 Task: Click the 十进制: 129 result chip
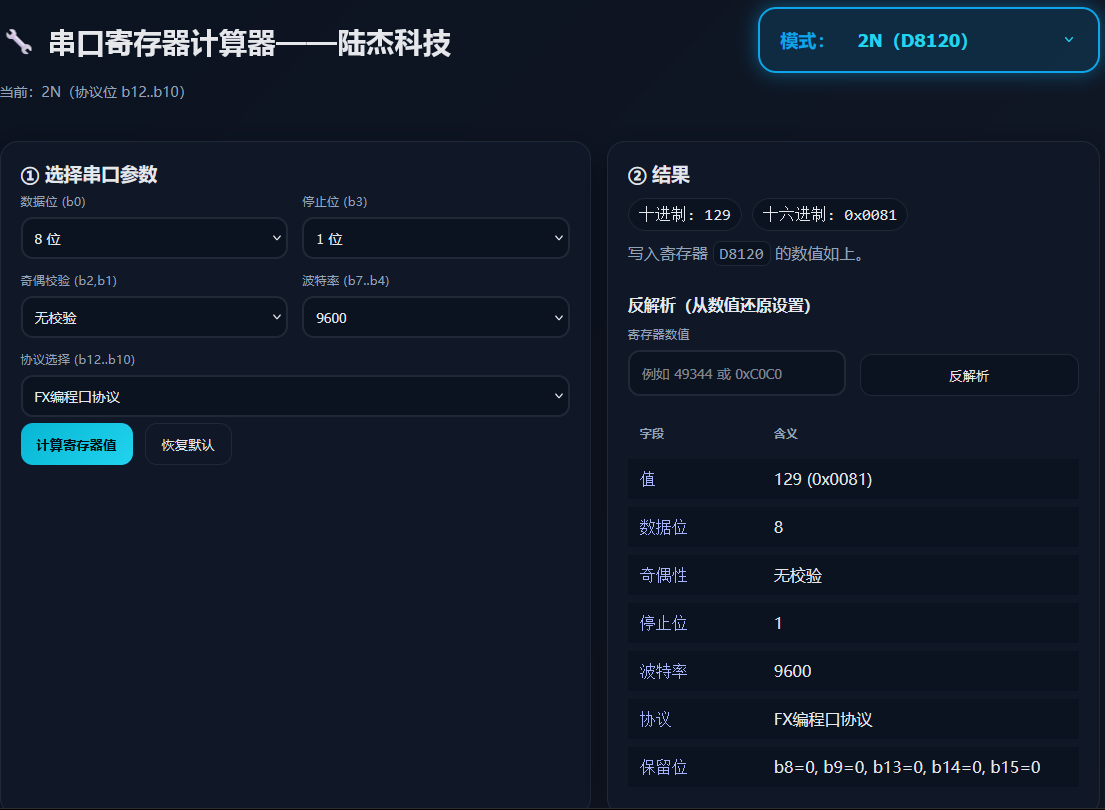coord(685,215)
